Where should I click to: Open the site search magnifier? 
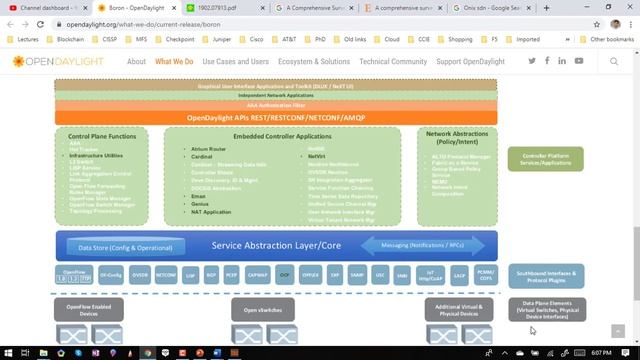click(614, 62)
